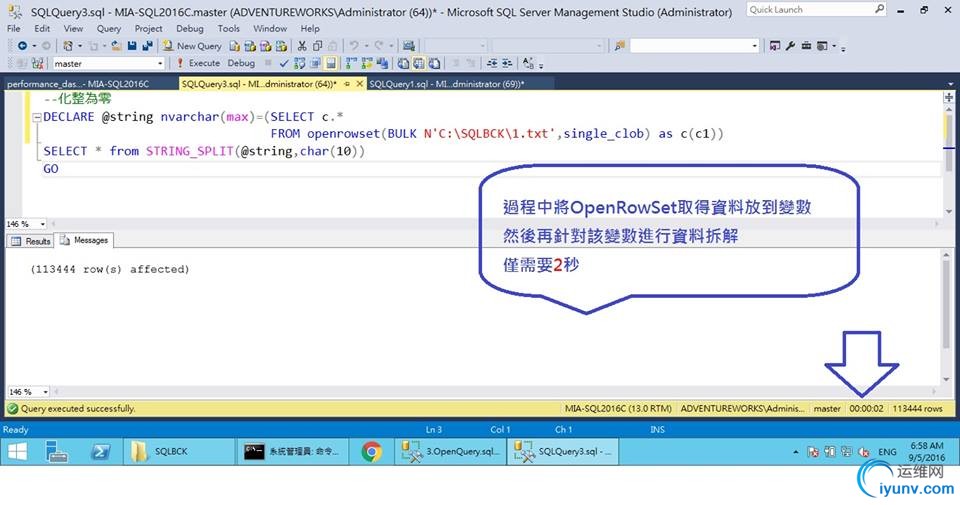This screenshot has width=960, height=505.
Task: Toggle Include Live Query Statistics
Action: (367, 63)
